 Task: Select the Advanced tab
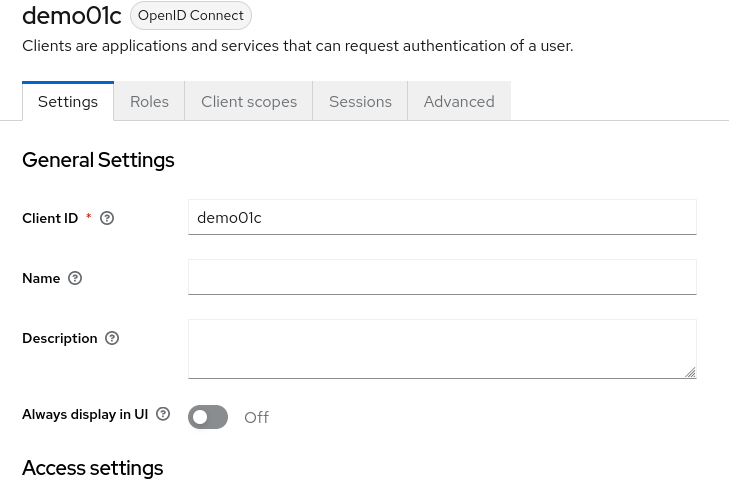click(x=459, y=102)
